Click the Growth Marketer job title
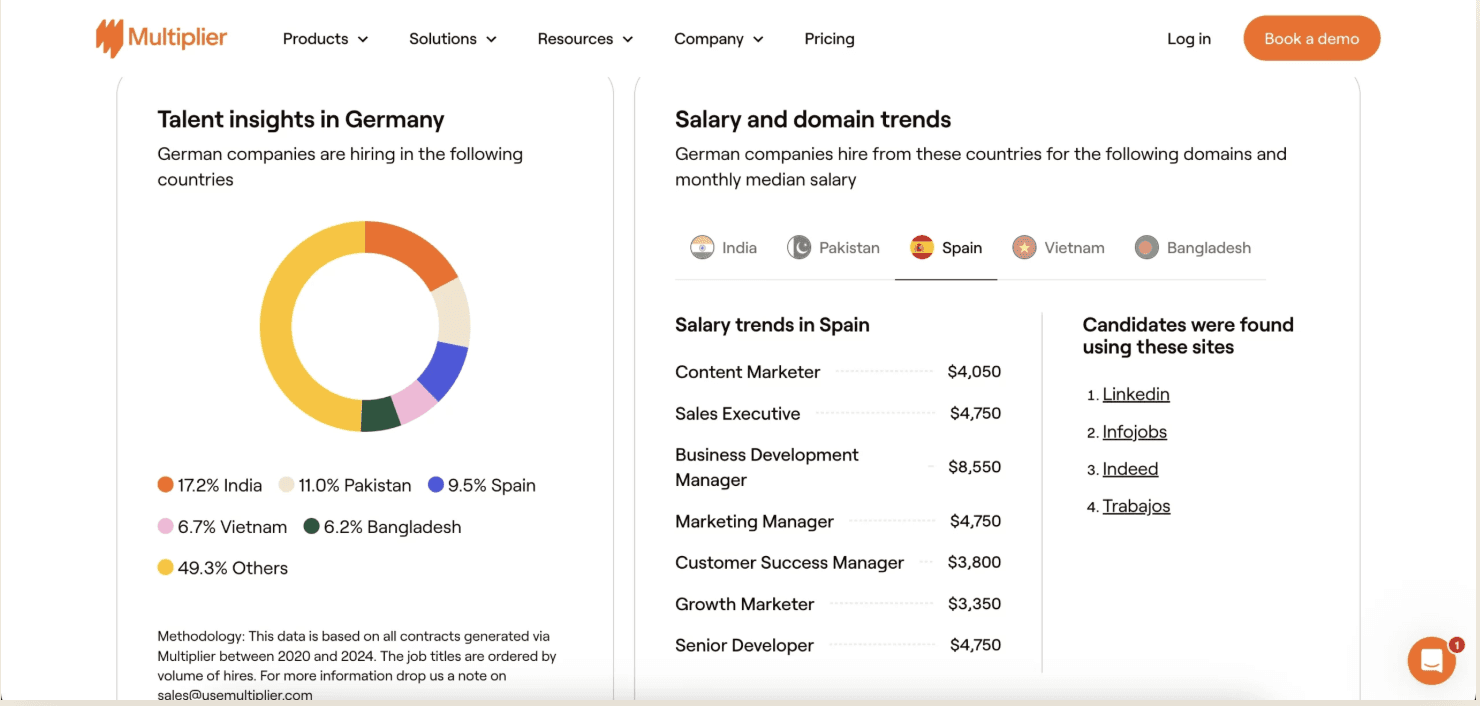 (745, 604)
